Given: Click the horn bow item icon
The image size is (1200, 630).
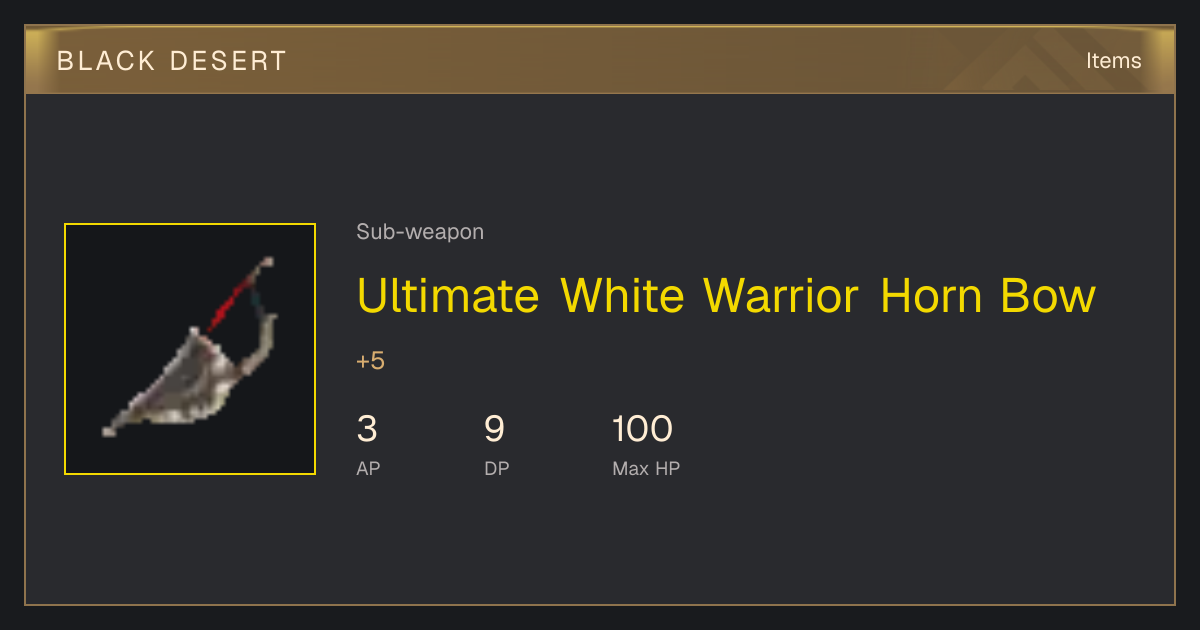Looking at the screenshot, I should tap(190, 349).
